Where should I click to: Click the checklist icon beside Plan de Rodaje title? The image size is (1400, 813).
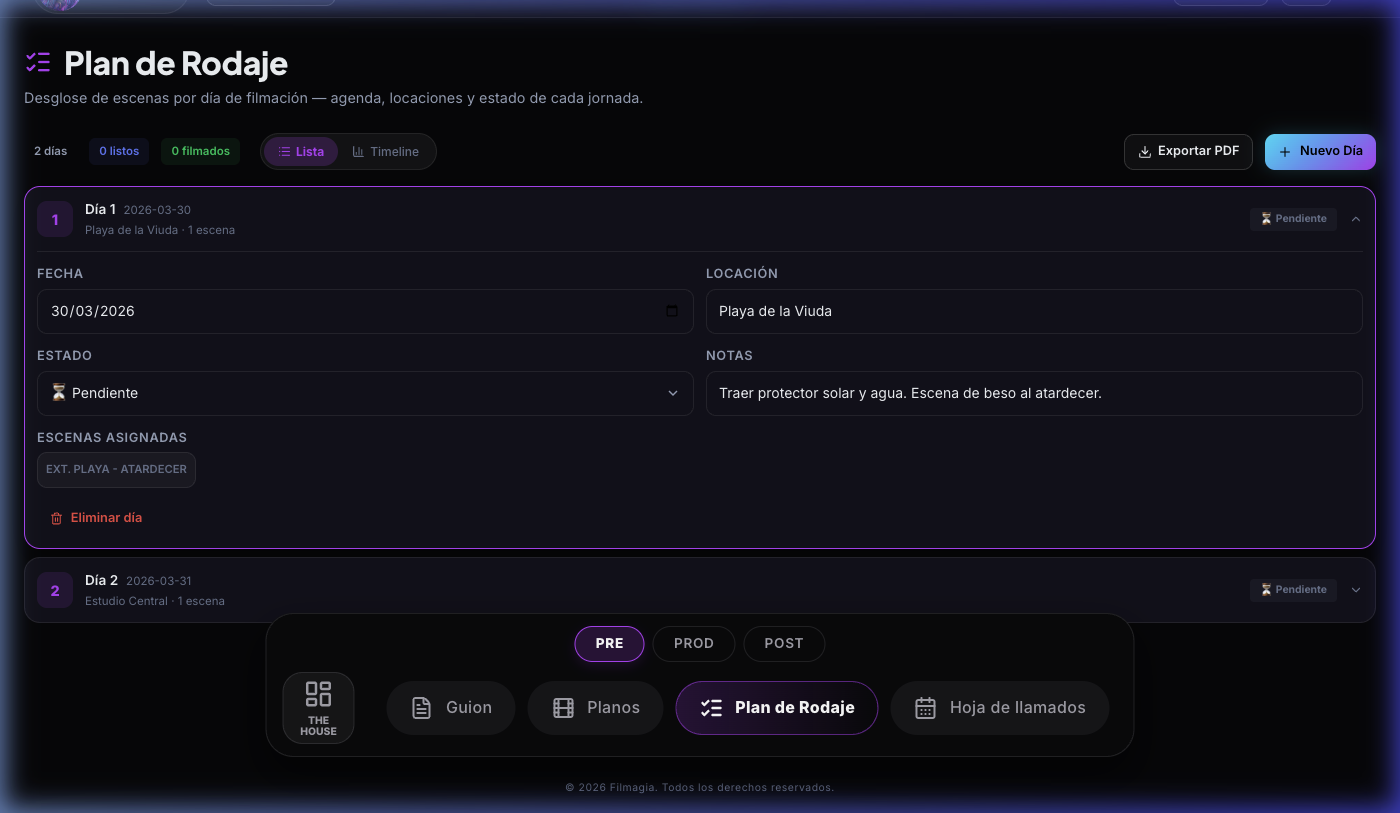click(38, 63)
